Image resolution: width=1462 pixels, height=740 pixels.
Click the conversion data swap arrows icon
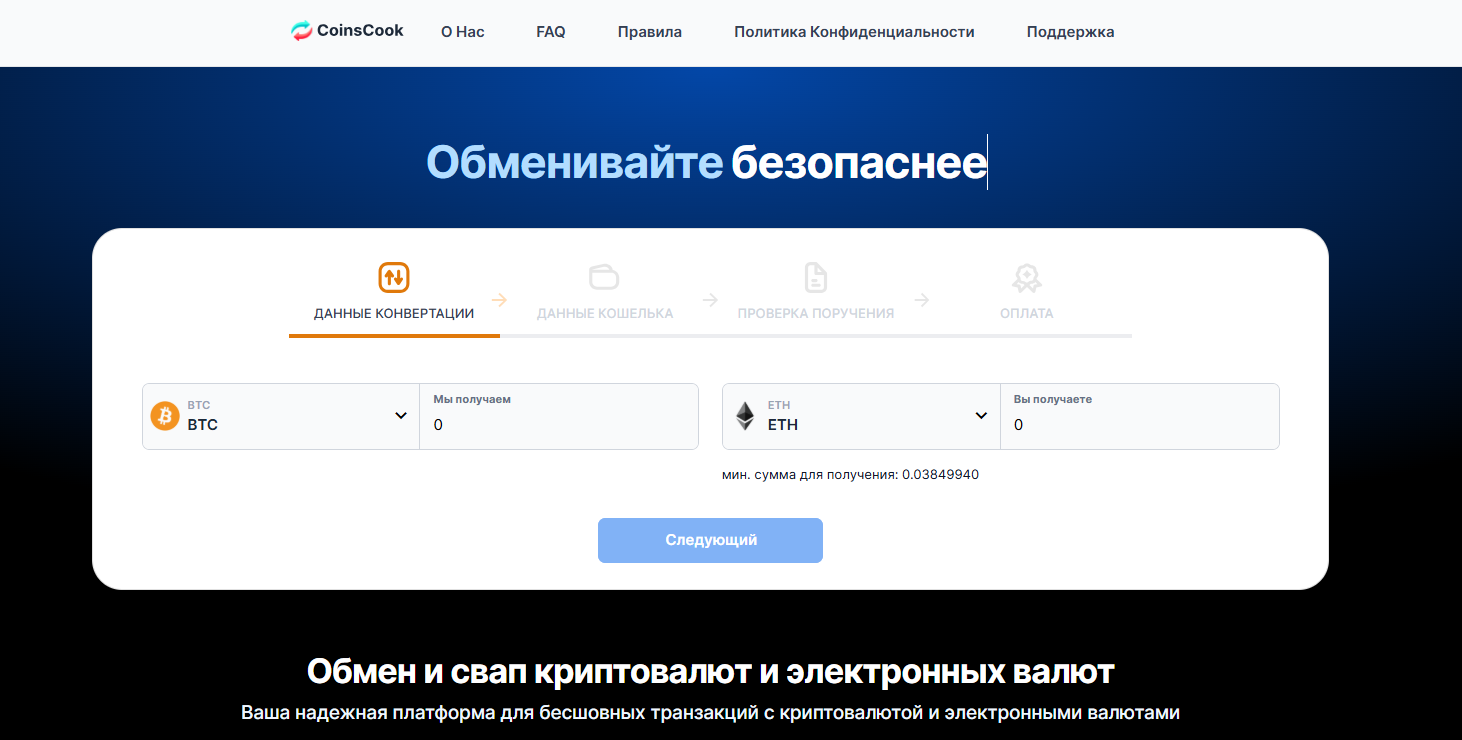[394, 277]
